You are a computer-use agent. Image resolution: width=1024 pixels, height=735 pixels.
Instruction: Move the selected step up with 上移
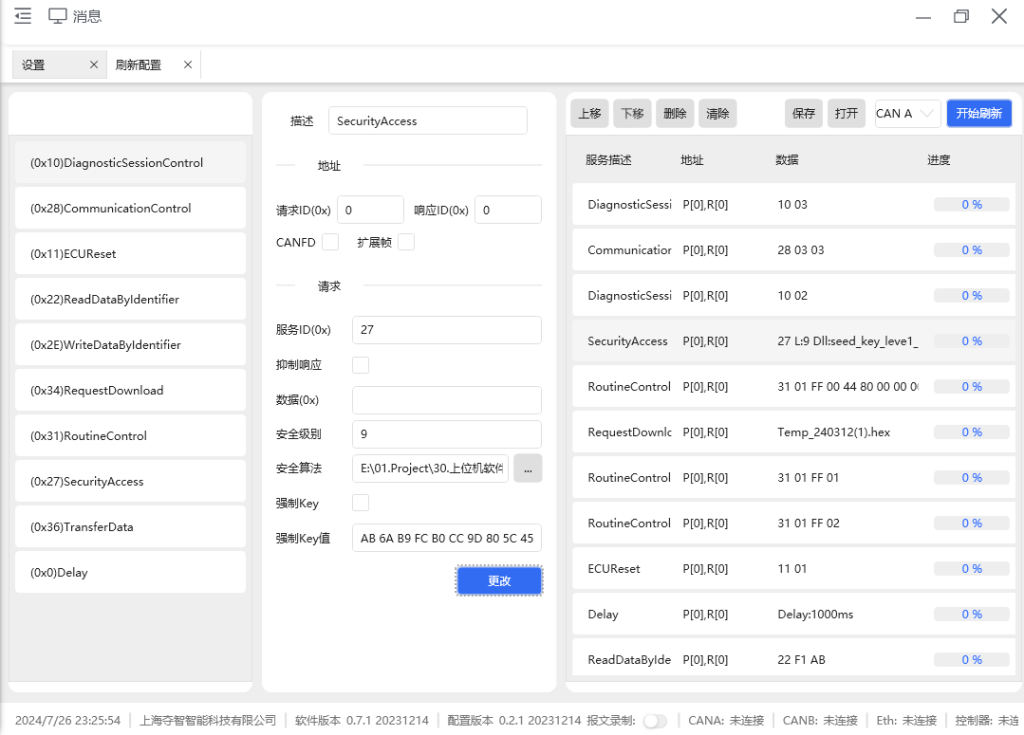589,113
